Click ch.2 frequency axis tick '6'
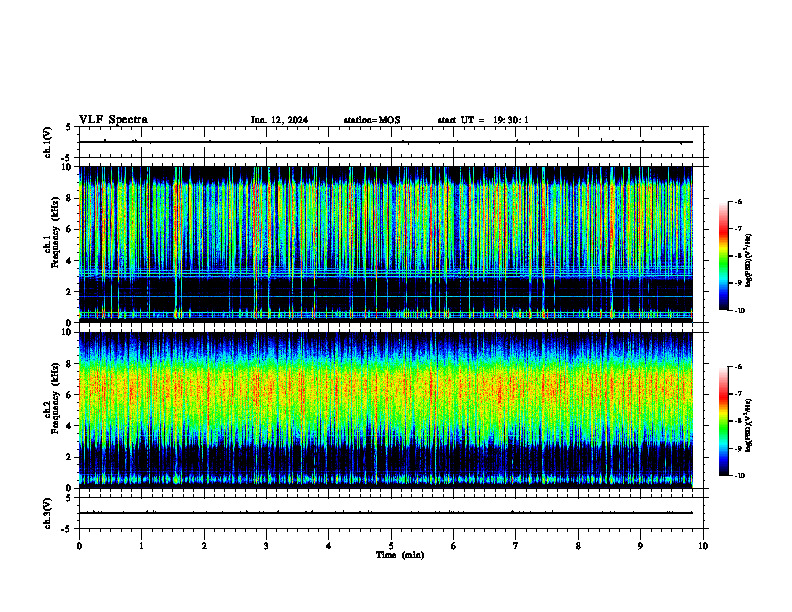 69,395
